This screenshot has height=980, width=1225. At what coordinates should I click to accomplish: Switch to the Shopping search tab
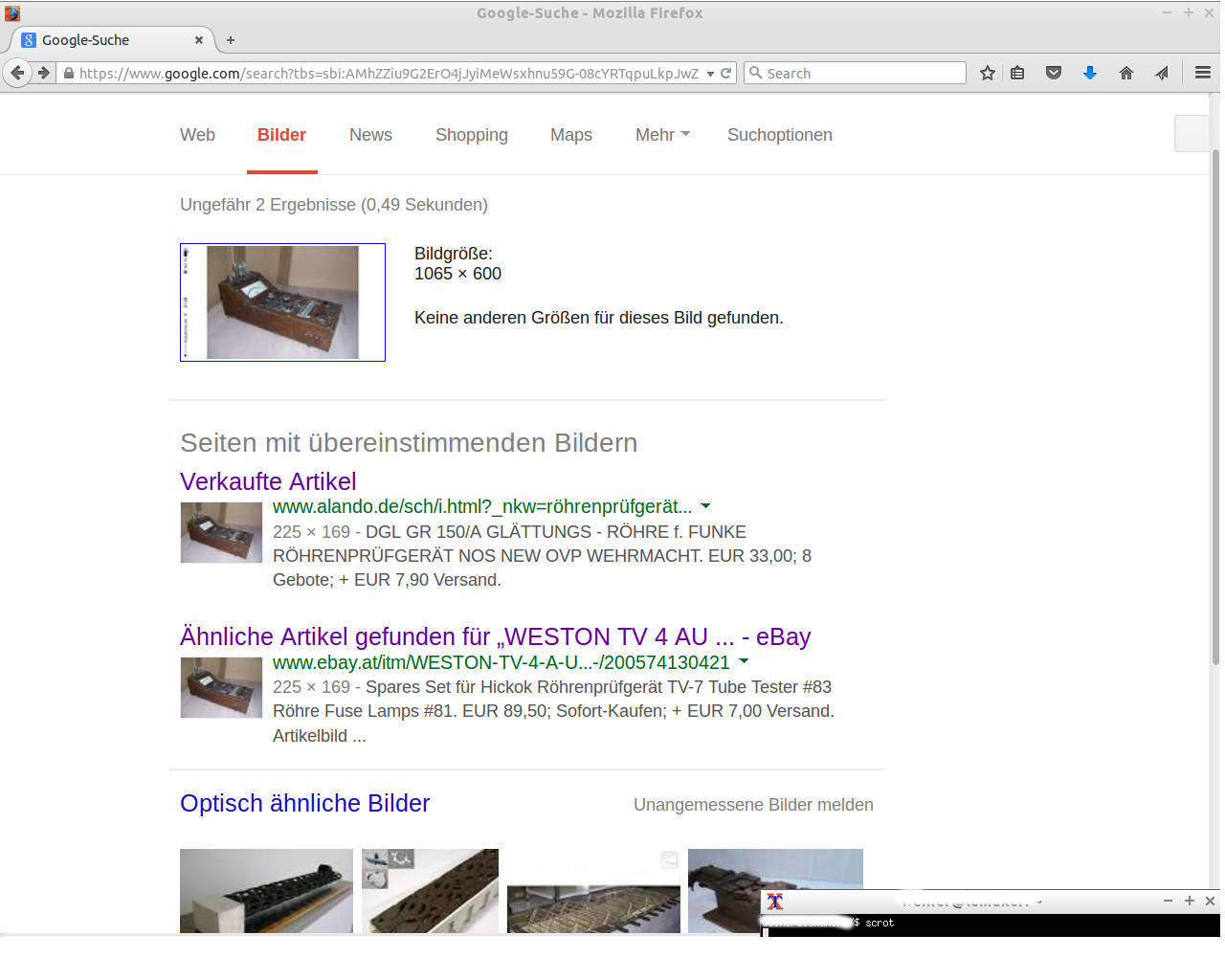[x=471, y=135]
